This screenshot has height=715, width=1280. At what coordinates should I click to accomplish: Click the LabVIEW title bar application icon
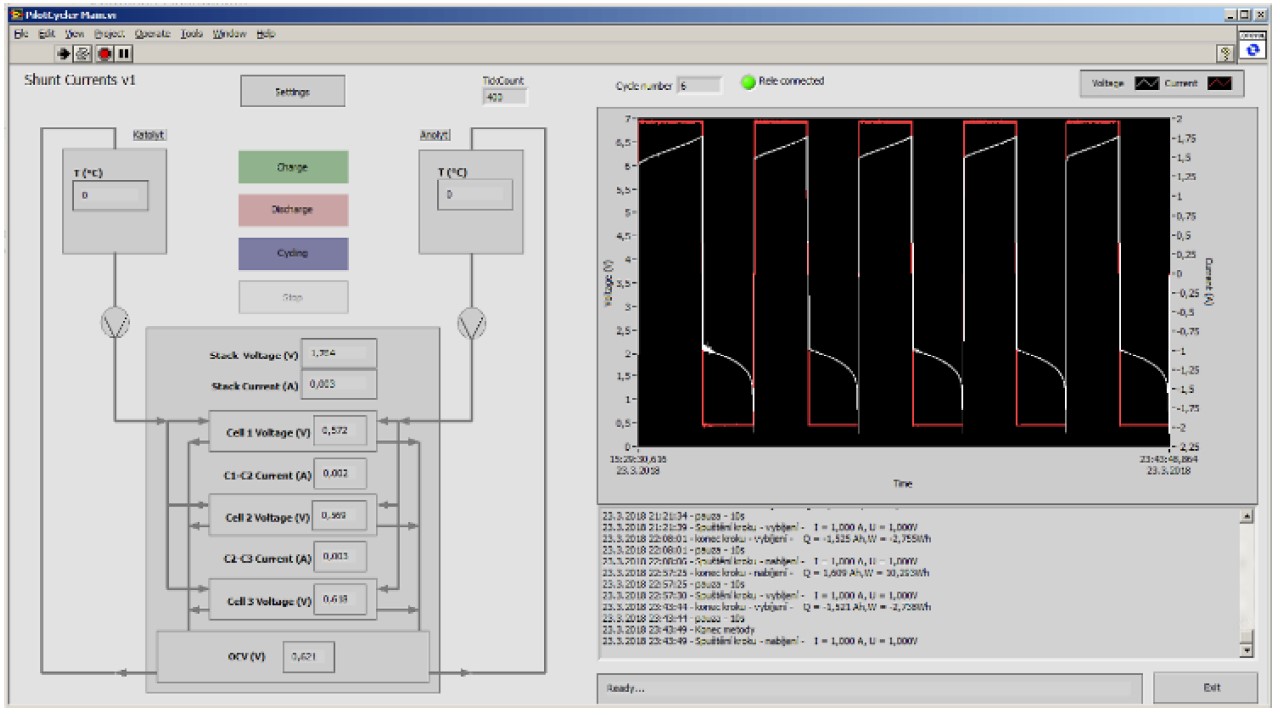coord(15,15)
